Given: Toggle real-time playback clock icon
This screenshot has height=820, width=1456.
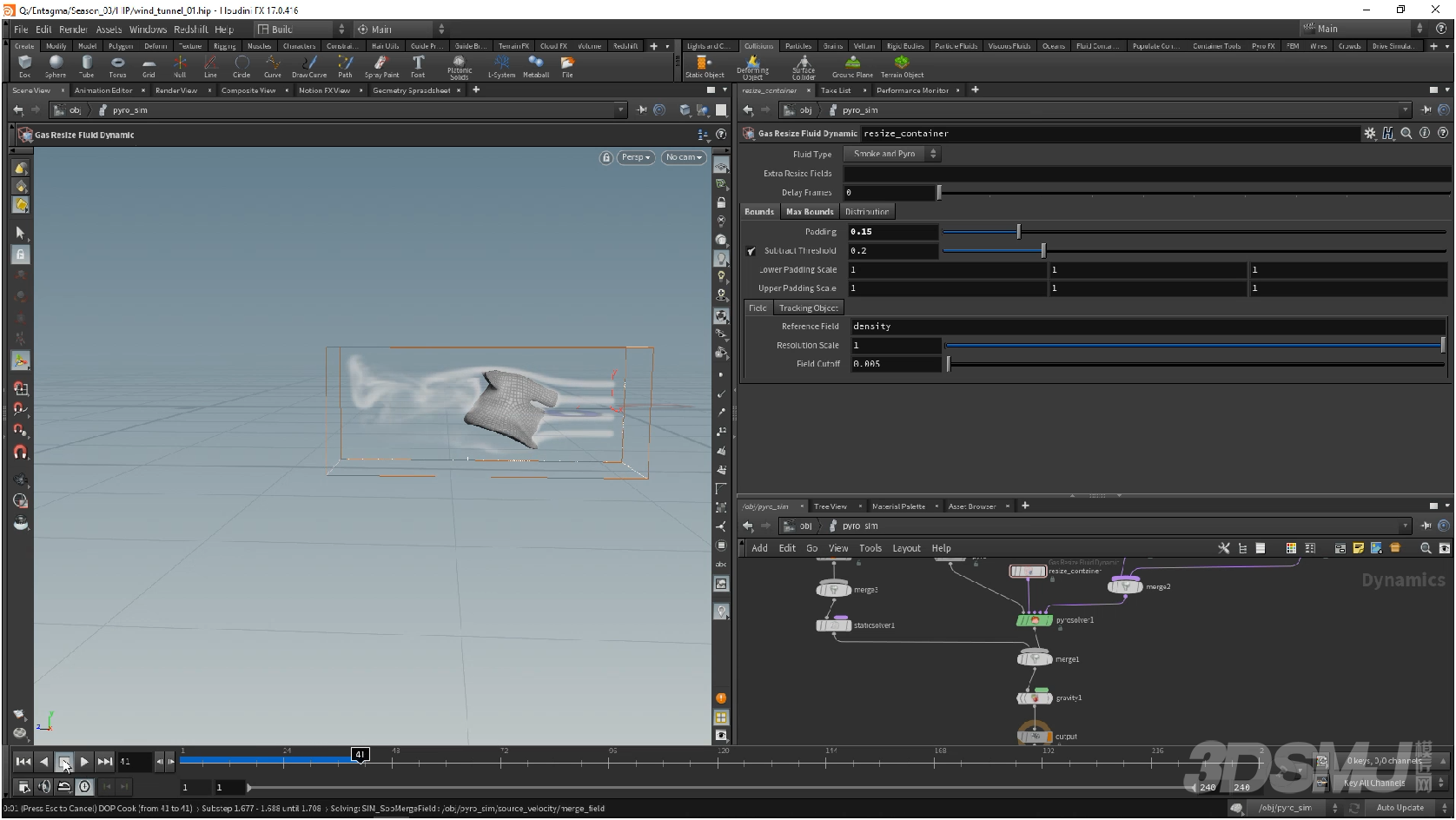Looking at the screenshot, I should 84,787.
